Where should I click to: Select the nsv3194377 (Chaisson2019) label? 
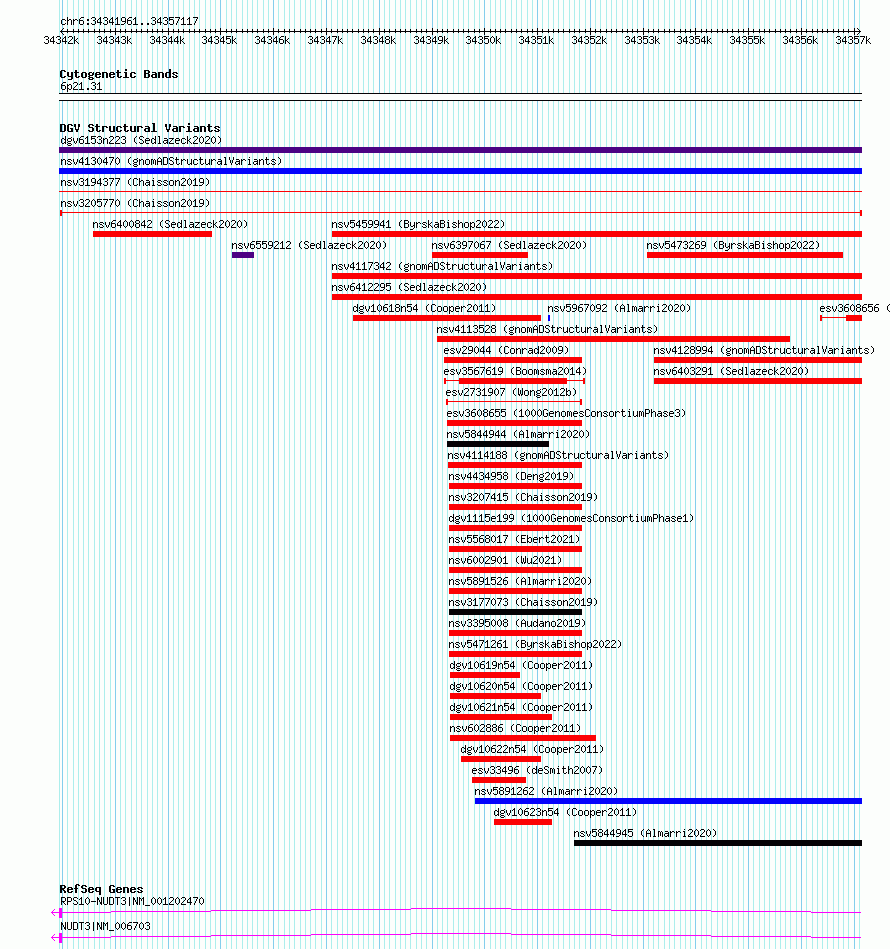point(135,182)
